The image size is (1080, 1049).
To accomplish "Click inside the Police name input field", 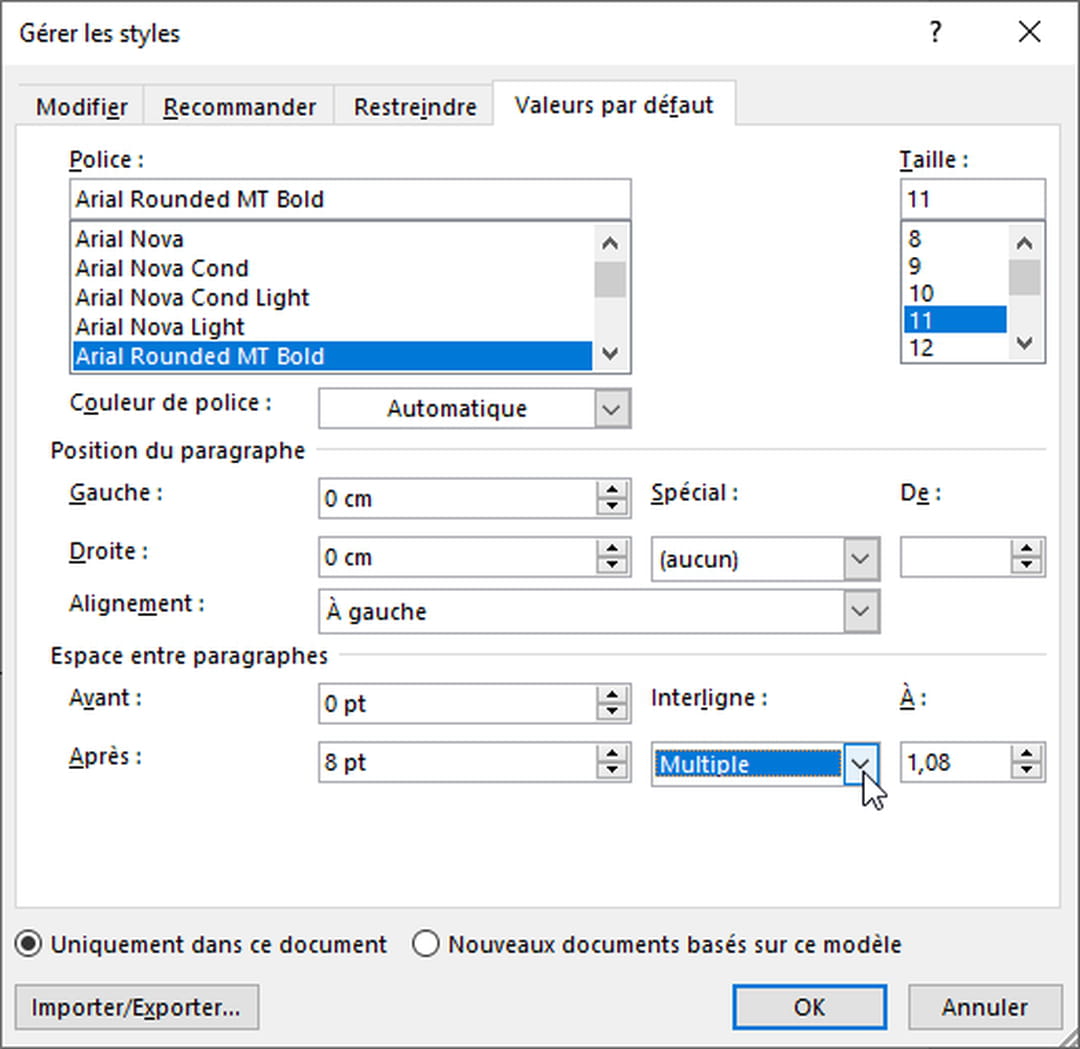I will 350,198.
